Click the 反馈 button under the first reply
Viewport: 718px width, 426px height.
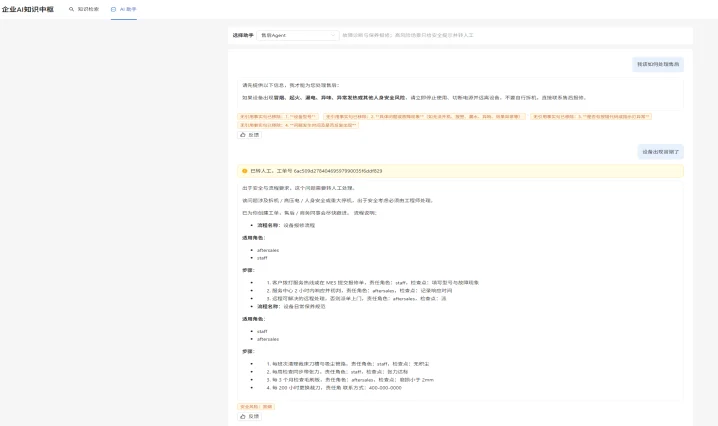[250, 135]
